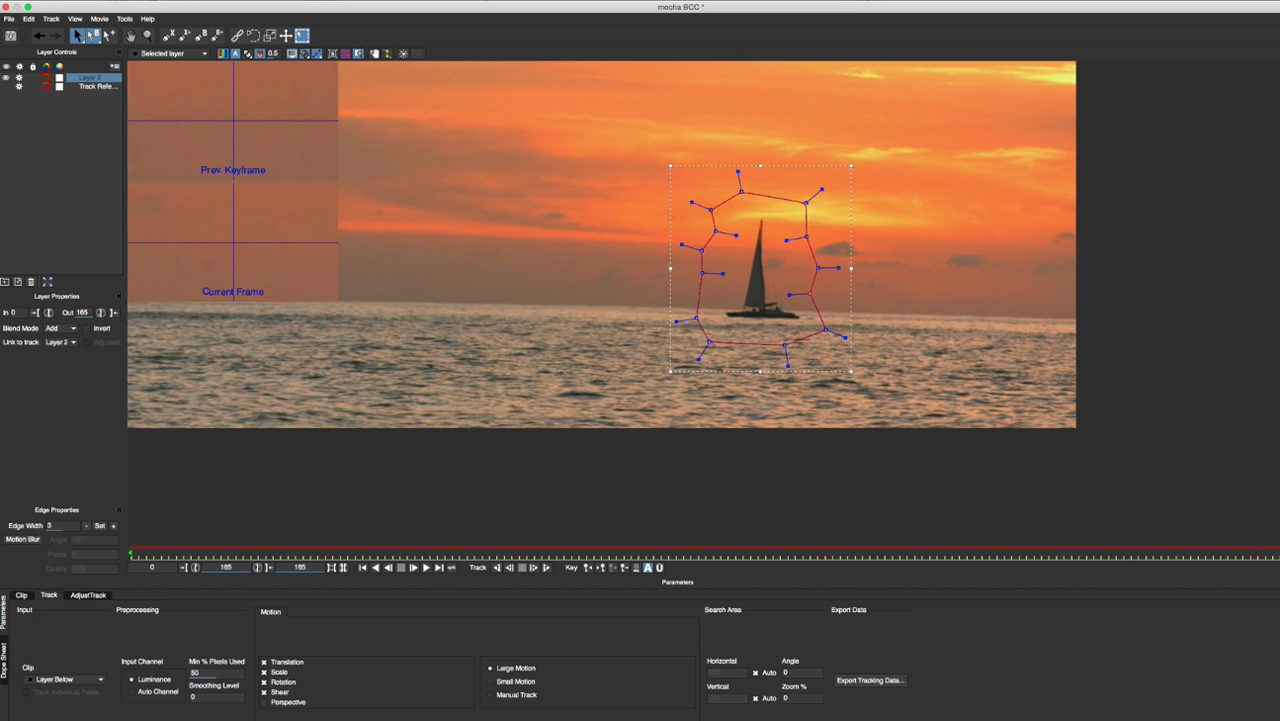
Task: Click the Attach layer link icon
Action: [x=237, y=36]
